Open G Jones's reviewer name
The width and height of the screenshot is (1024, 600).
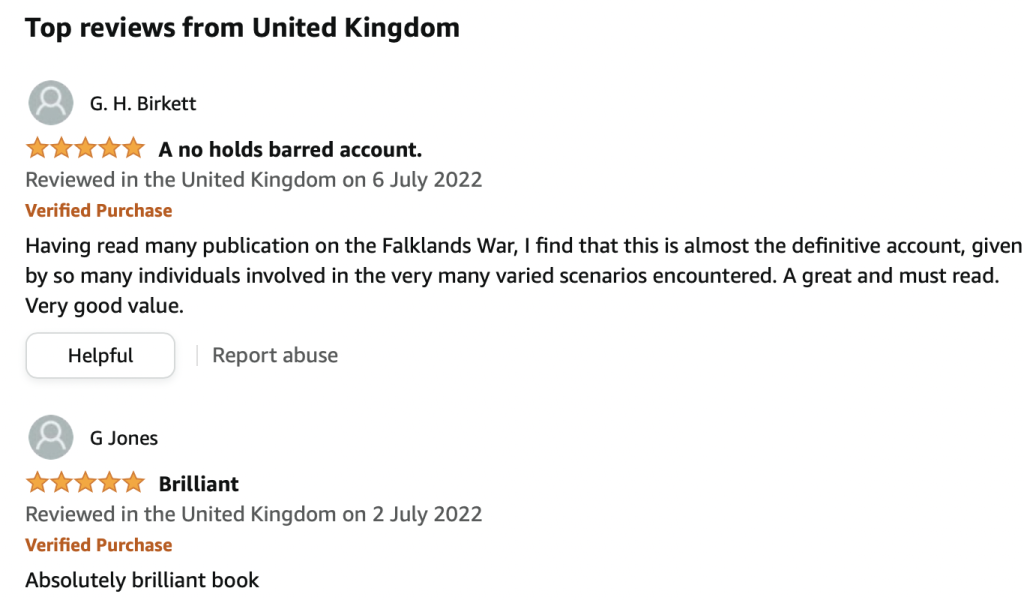click(124, 438)
